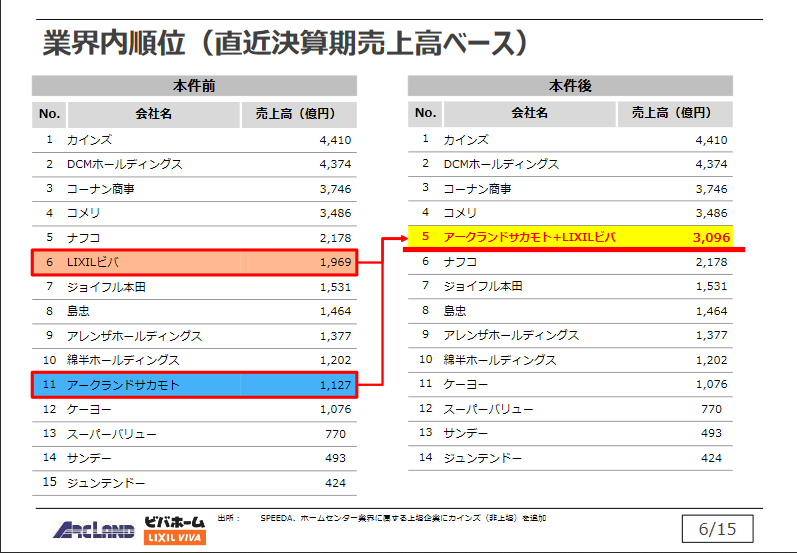Click 売上高(億円) column header in 本件後 table
Viewport: 797px width, 553px height.
click(x=674, y=114)
